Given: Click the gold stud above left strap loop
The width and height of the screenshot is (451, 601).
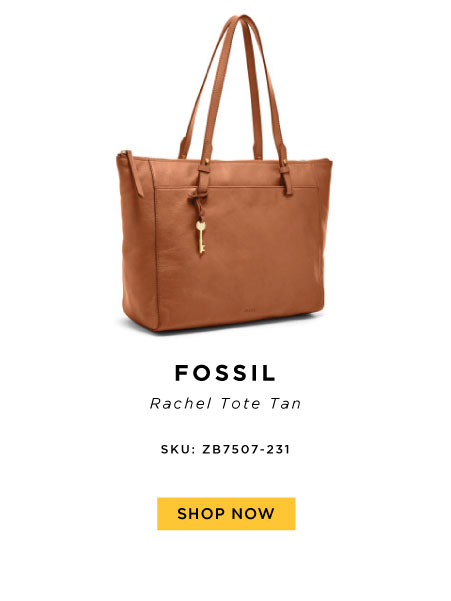Looking at the screenshot, I should pos(207,161).
